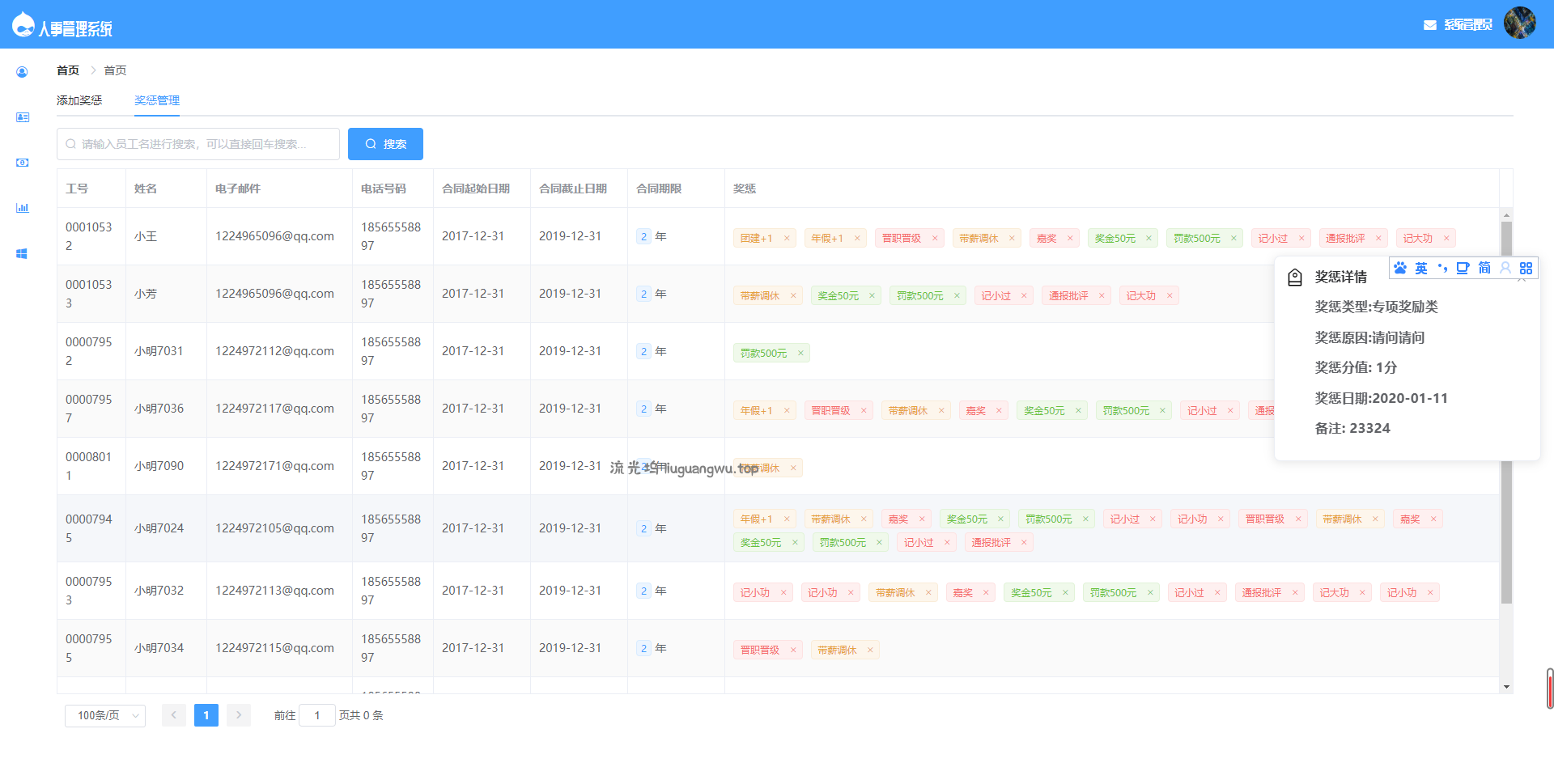
Task: Click the user profile icon in the sidebar
Action: (22, 72)
